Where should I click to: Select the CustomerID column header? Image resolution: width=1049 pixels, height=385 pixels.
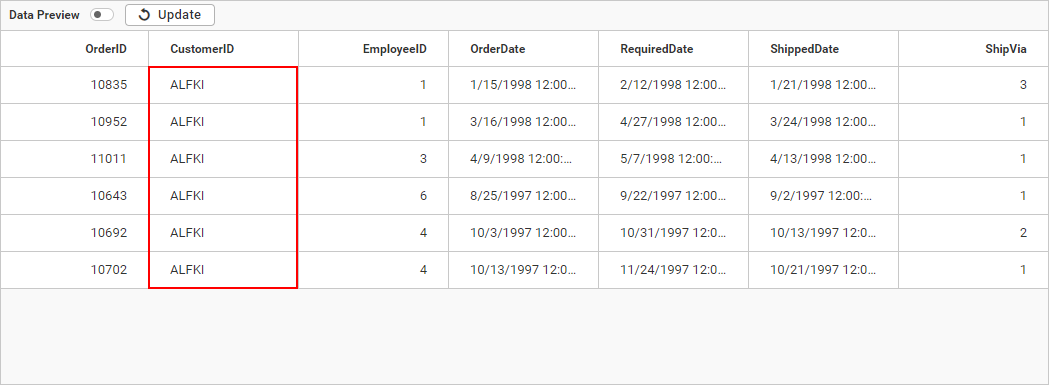223,49
